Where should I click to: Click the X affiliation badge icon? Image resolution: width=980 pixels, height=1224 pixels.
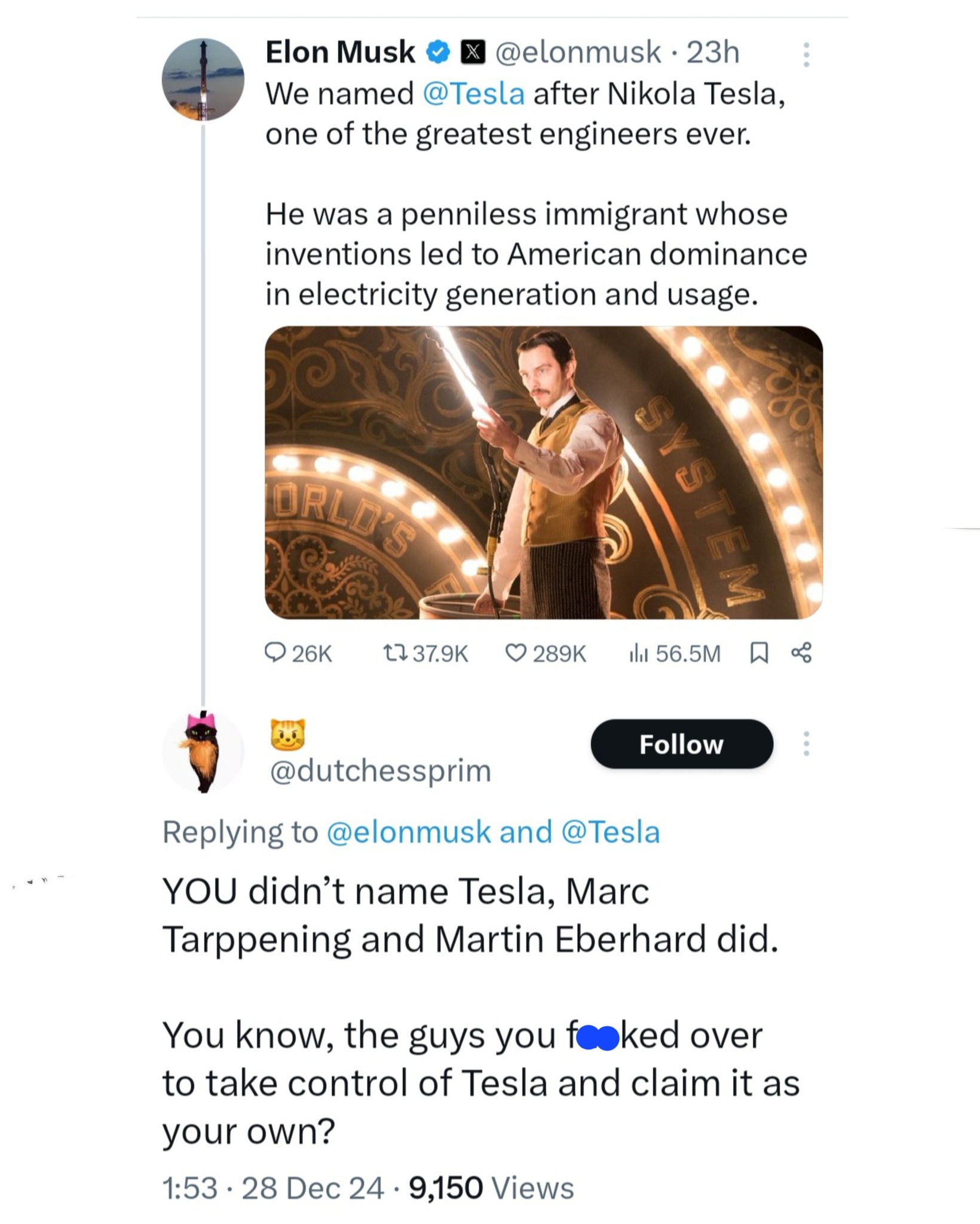tap(472, 53)
